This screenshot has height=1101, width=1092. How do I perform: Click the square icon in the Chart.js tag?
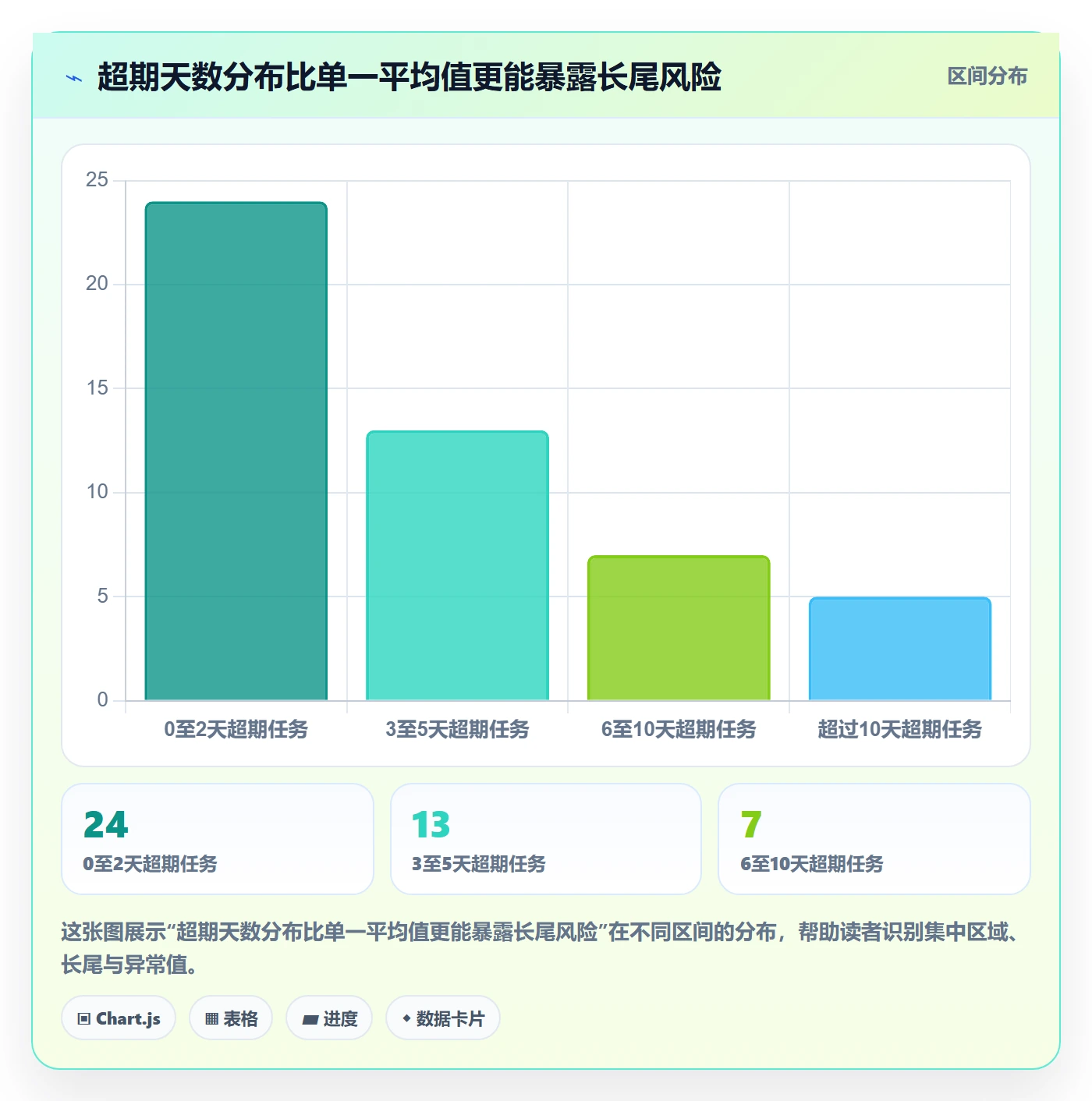coord(84,1018)
